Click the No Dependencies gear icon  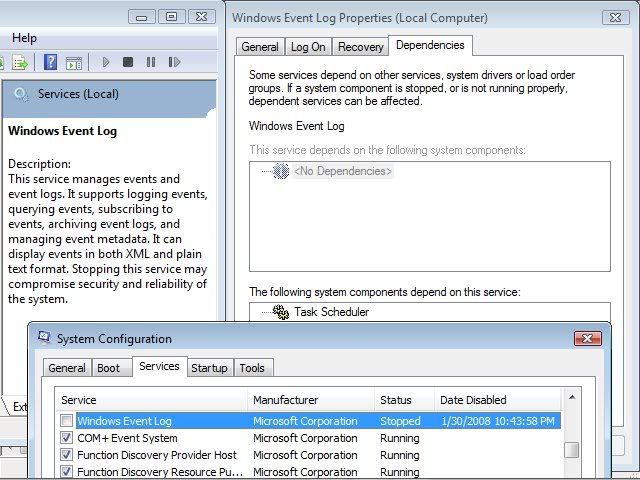point(281,171)
